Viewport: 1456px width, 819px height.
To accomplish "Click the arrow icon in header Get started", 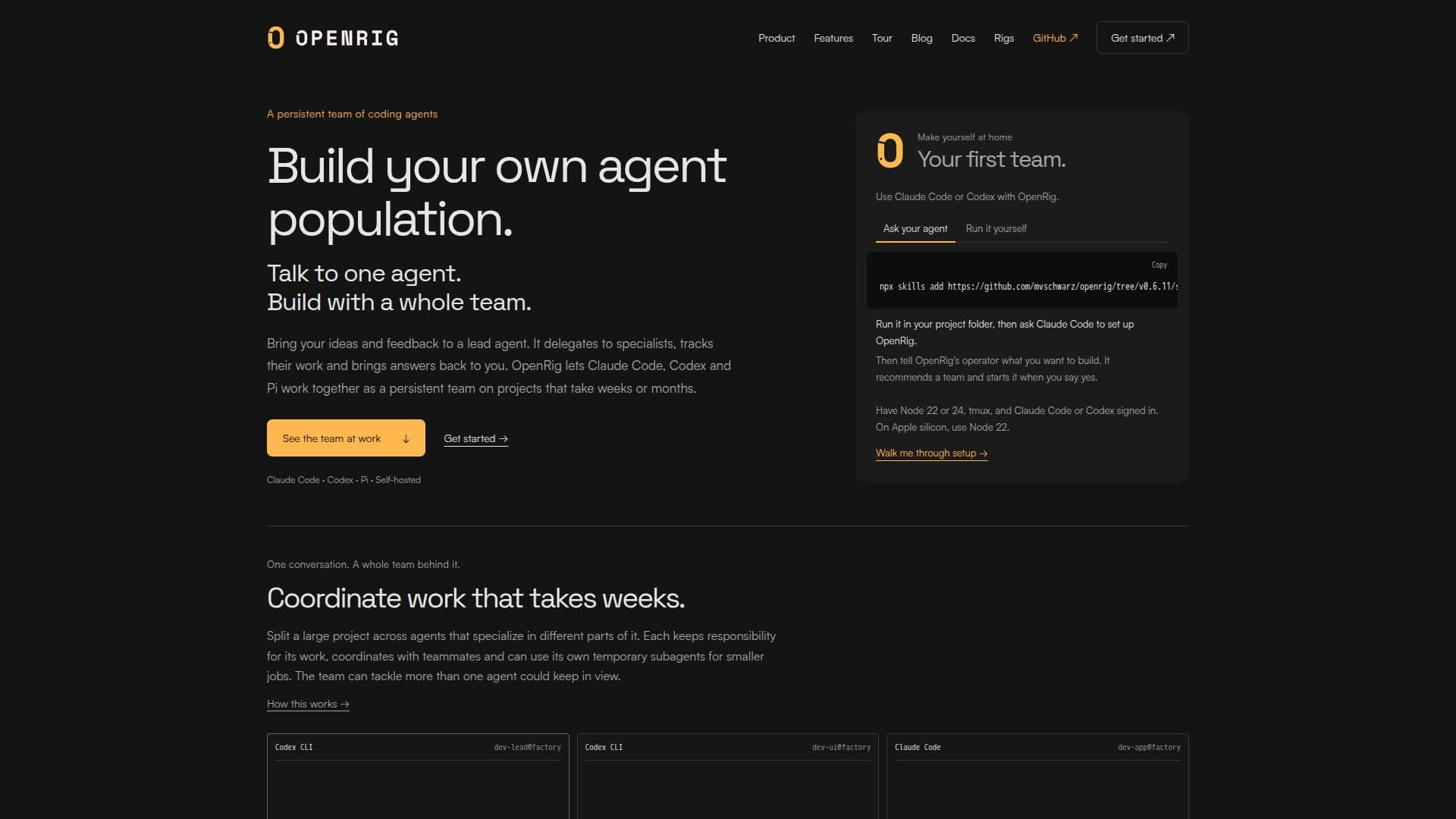I will pyautogui.click(x=1170, y=38).
